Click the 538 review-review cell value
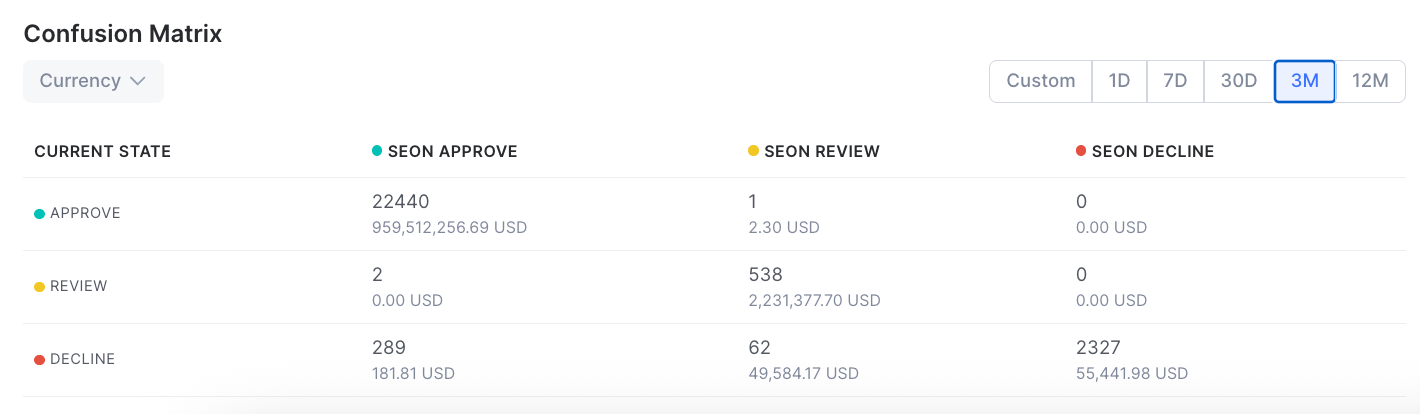 [765, 275]
